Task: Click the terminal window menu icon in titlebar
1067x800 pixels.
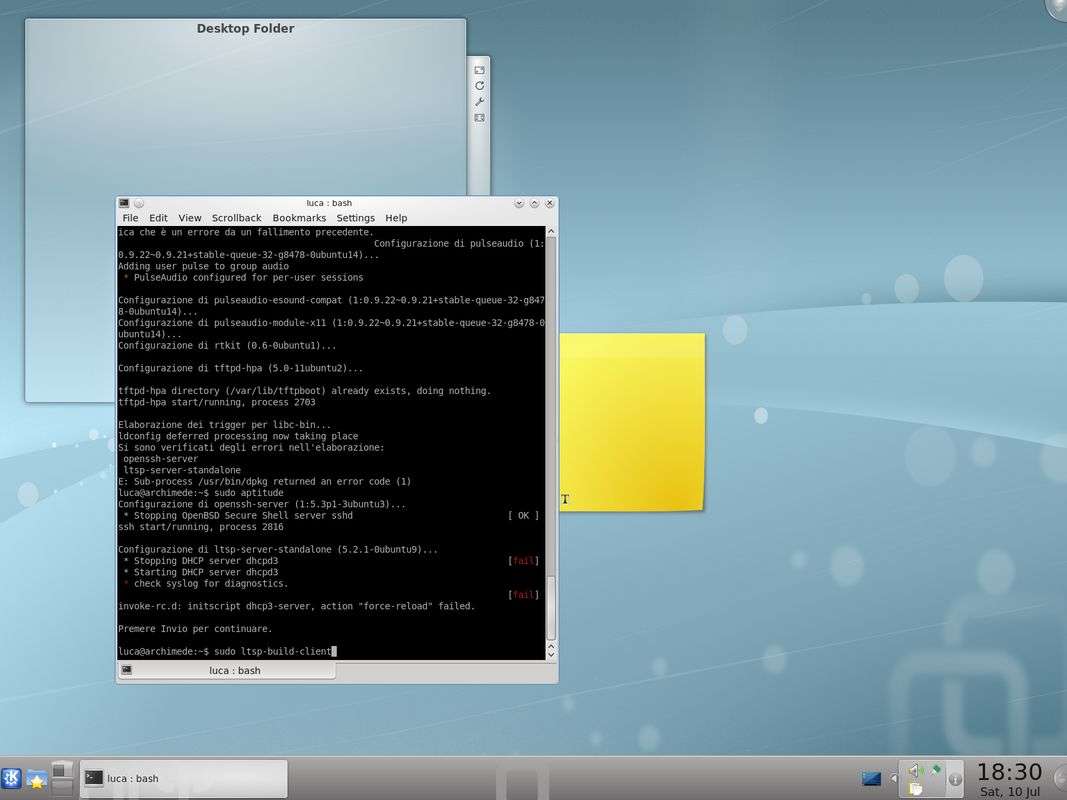Action: pyautogui.click(x=124, y=203)
